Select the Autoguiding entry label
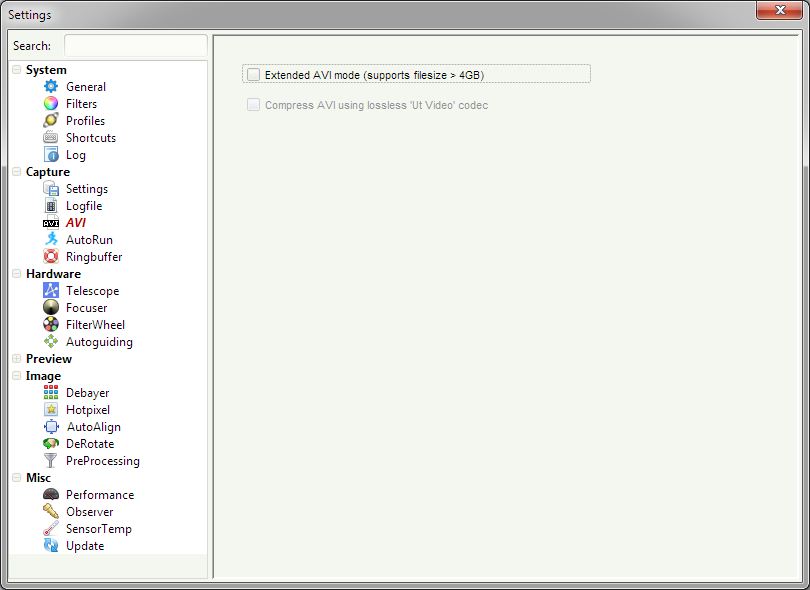Viewport: 810px width, 590px height. tap(99, 342)
